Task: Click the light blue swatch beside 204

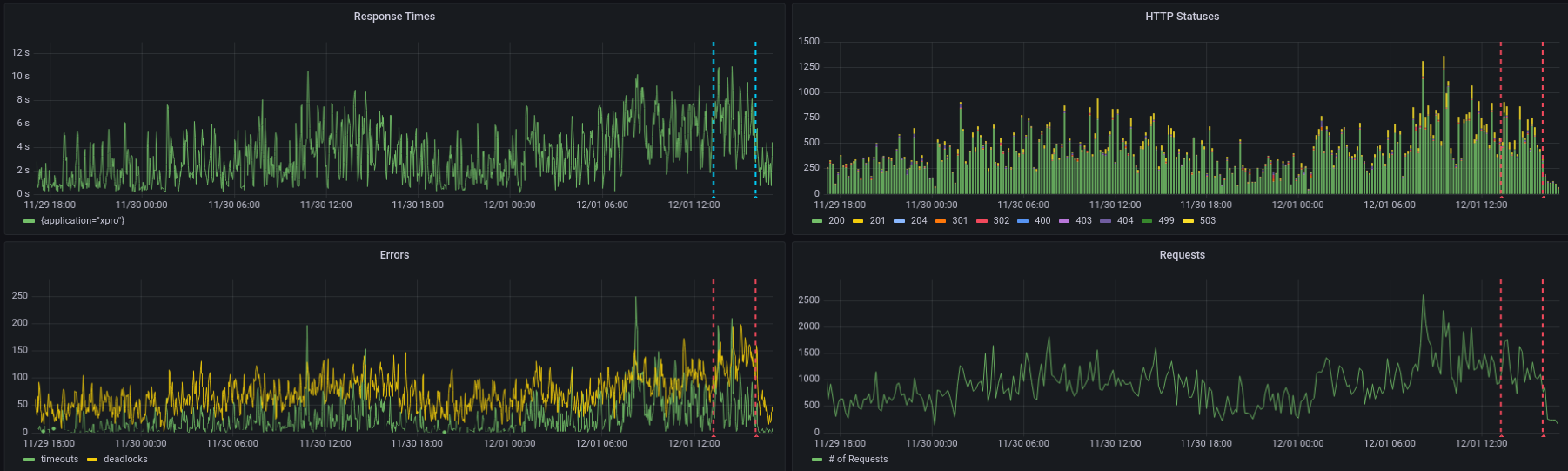Action: (900, 221)
